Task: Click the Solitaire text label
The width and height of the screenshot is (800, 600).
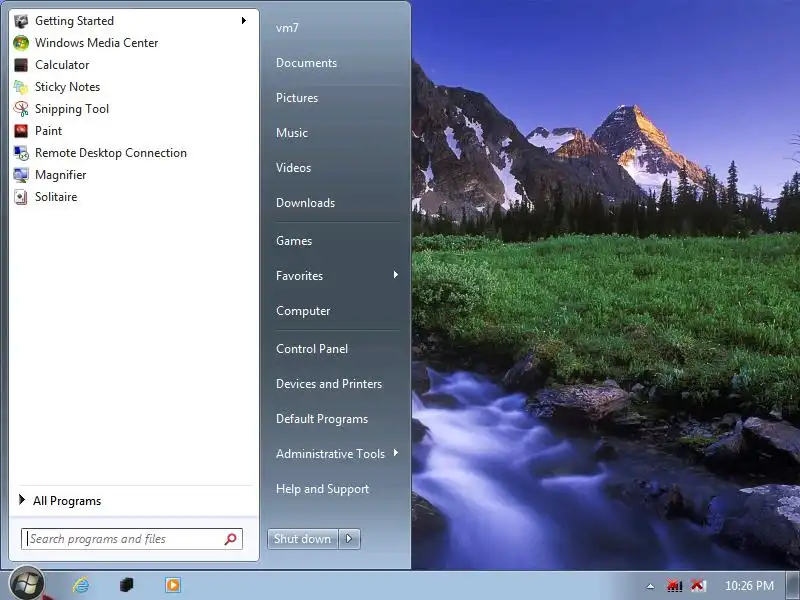Action: tap(56, 196)
